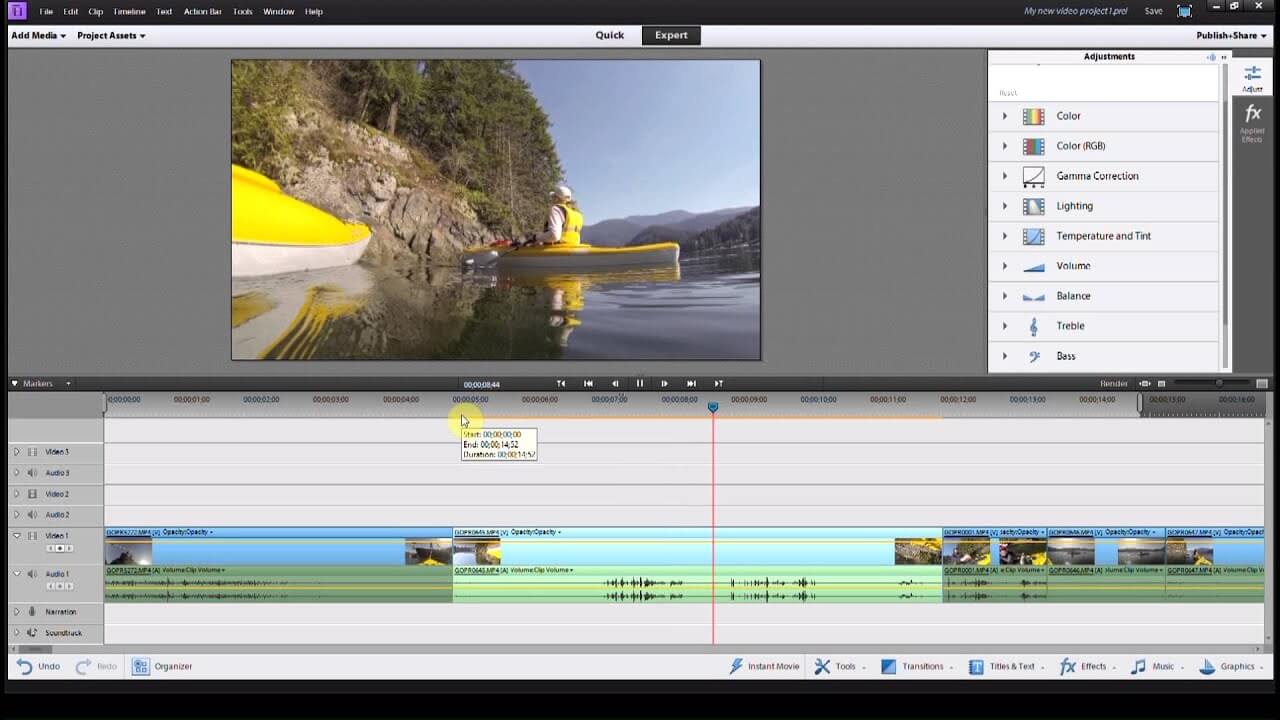
Task: Click the Redo button
Action: [x=97, y=666]
